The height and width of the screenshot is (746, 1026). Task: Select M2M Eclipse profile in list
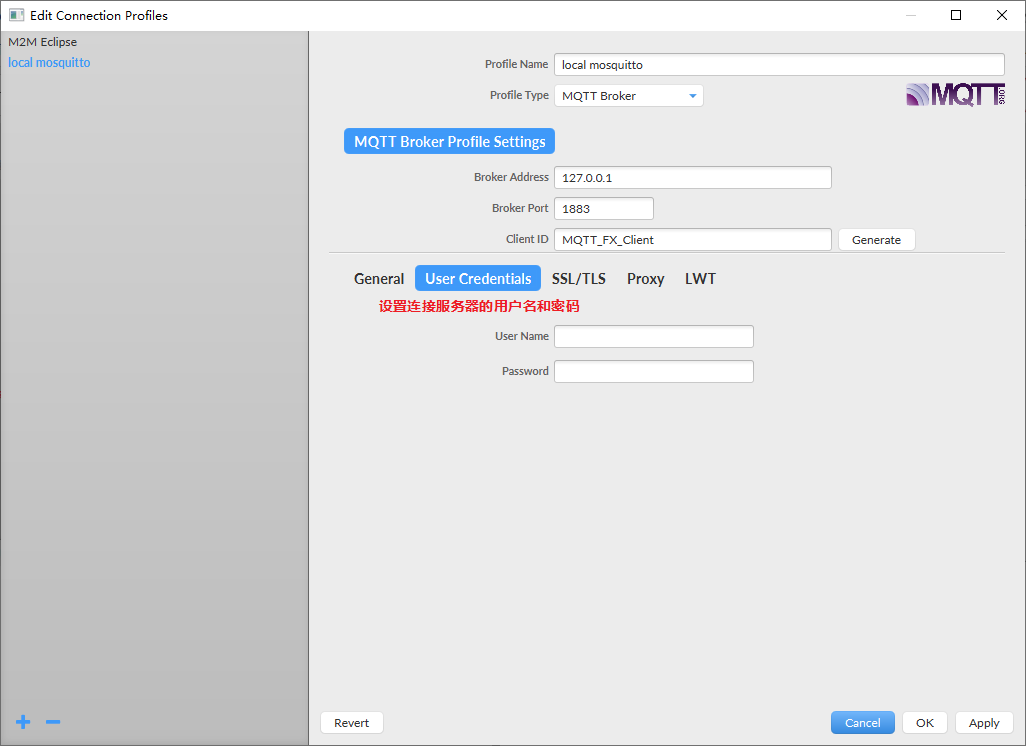[x=43, y=42]
